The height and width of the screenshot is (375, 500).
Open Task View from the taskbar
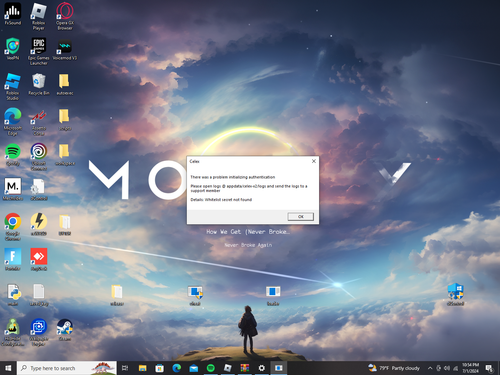click(x=125, y=368)
